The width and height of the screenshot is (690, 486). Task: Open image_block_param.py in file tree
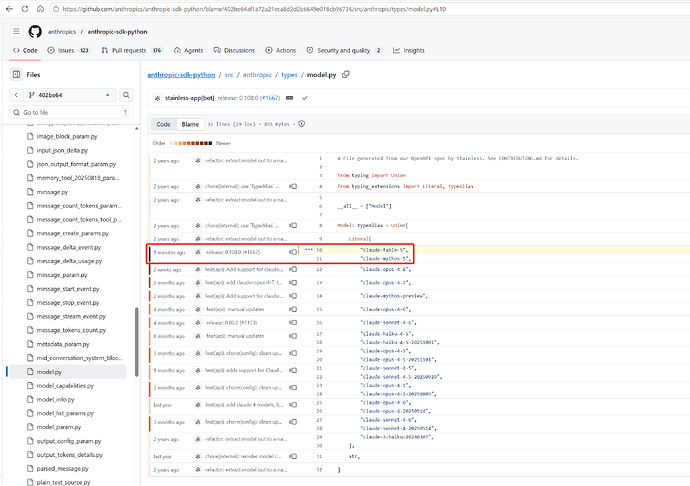tap(67, 136)
